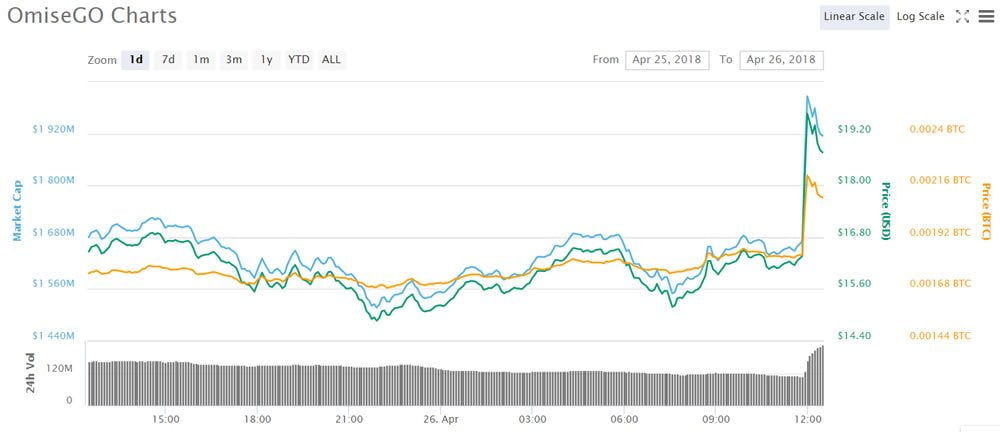Select the 1y zoom range
Image resolution: width=1000 pixels, height=432 pixels.
(266, 60)
